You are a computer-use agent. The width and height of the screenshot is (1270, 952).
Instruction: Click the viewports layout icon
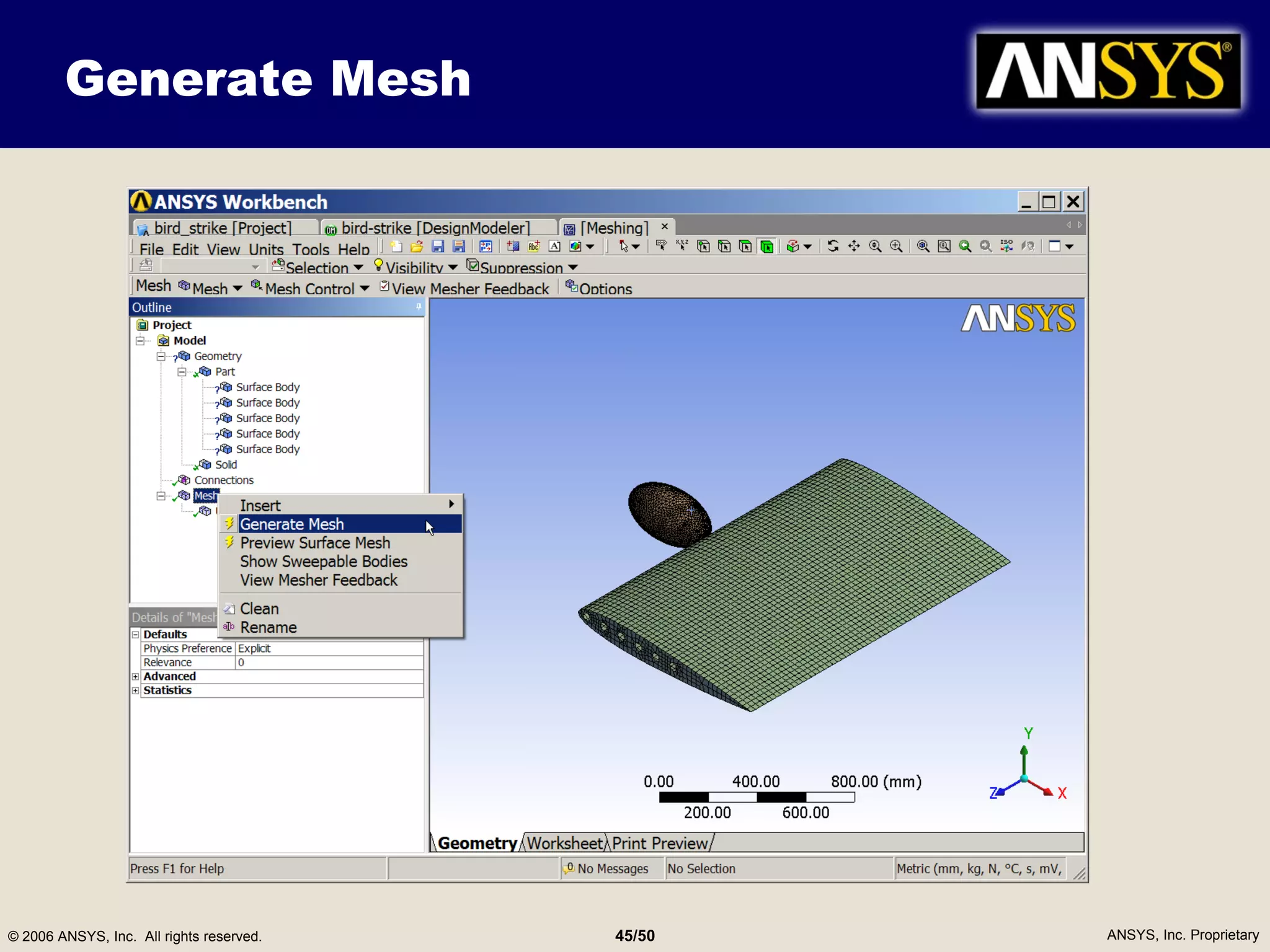coord(1055,246)
